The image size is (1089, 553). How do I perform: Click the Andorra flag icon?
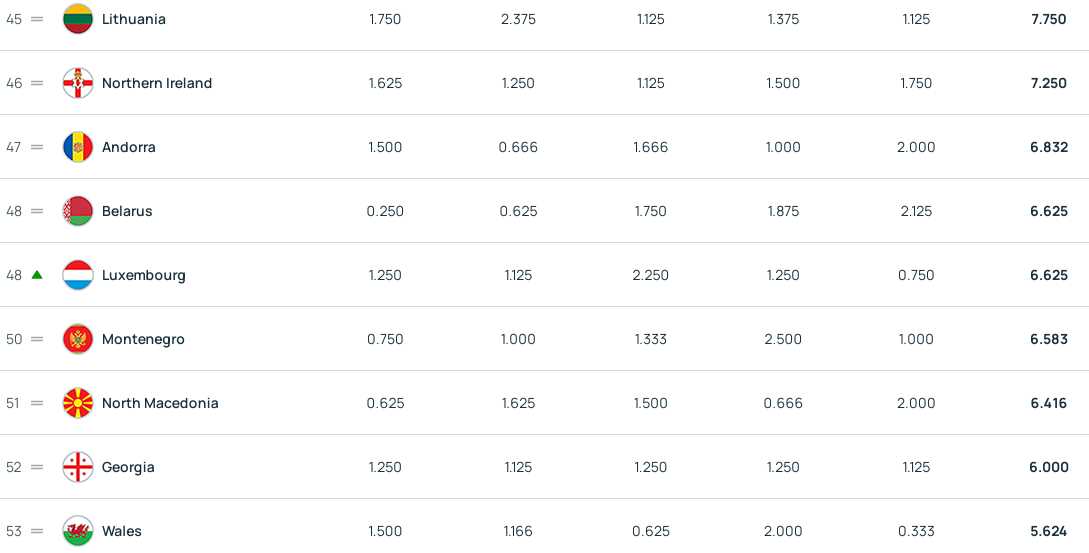pyautogui.click(x=78, y=147)
